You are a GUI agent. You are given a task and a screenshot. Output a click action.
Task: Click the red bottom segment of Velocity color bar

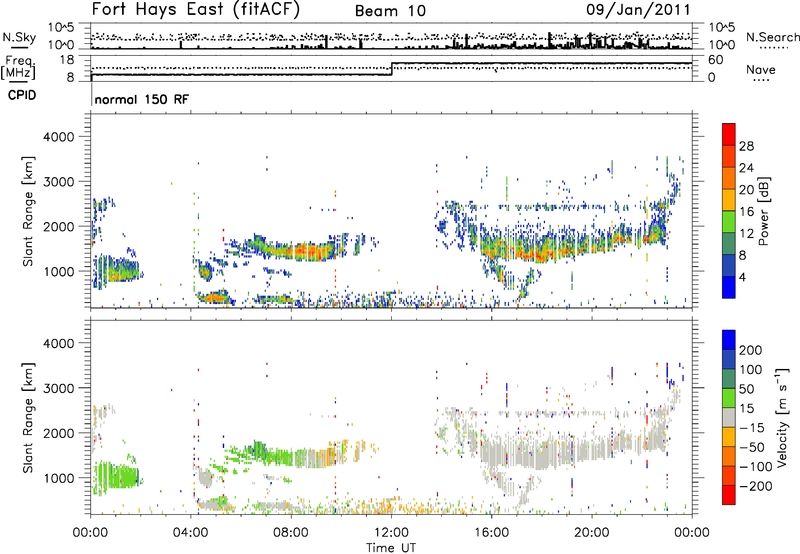coord(729,495)
